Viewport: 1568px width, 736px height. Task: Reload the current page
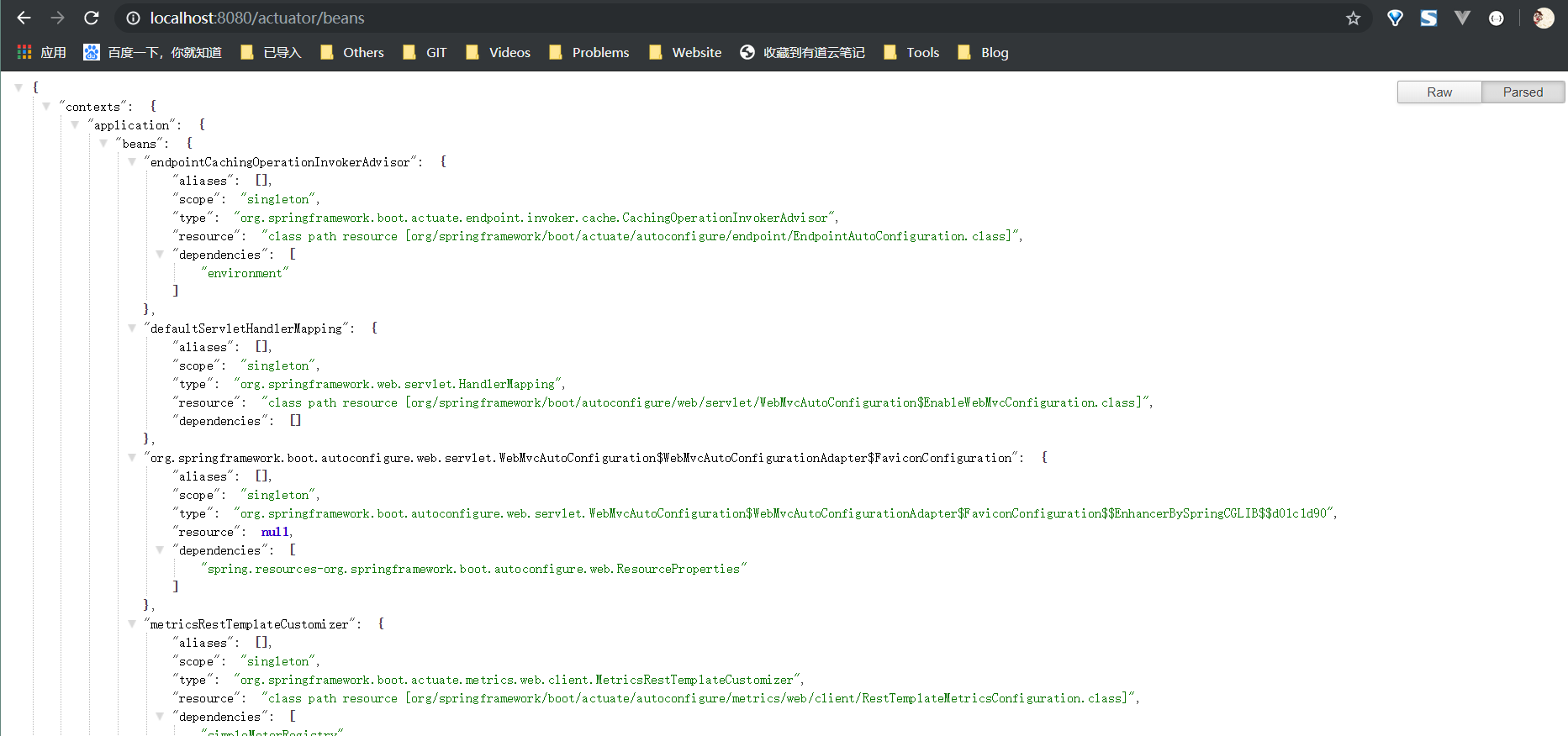point(92,18)
